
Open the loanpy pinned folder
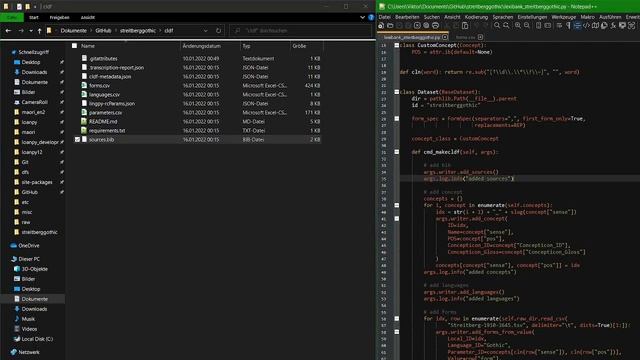click(x=29, y=122)
